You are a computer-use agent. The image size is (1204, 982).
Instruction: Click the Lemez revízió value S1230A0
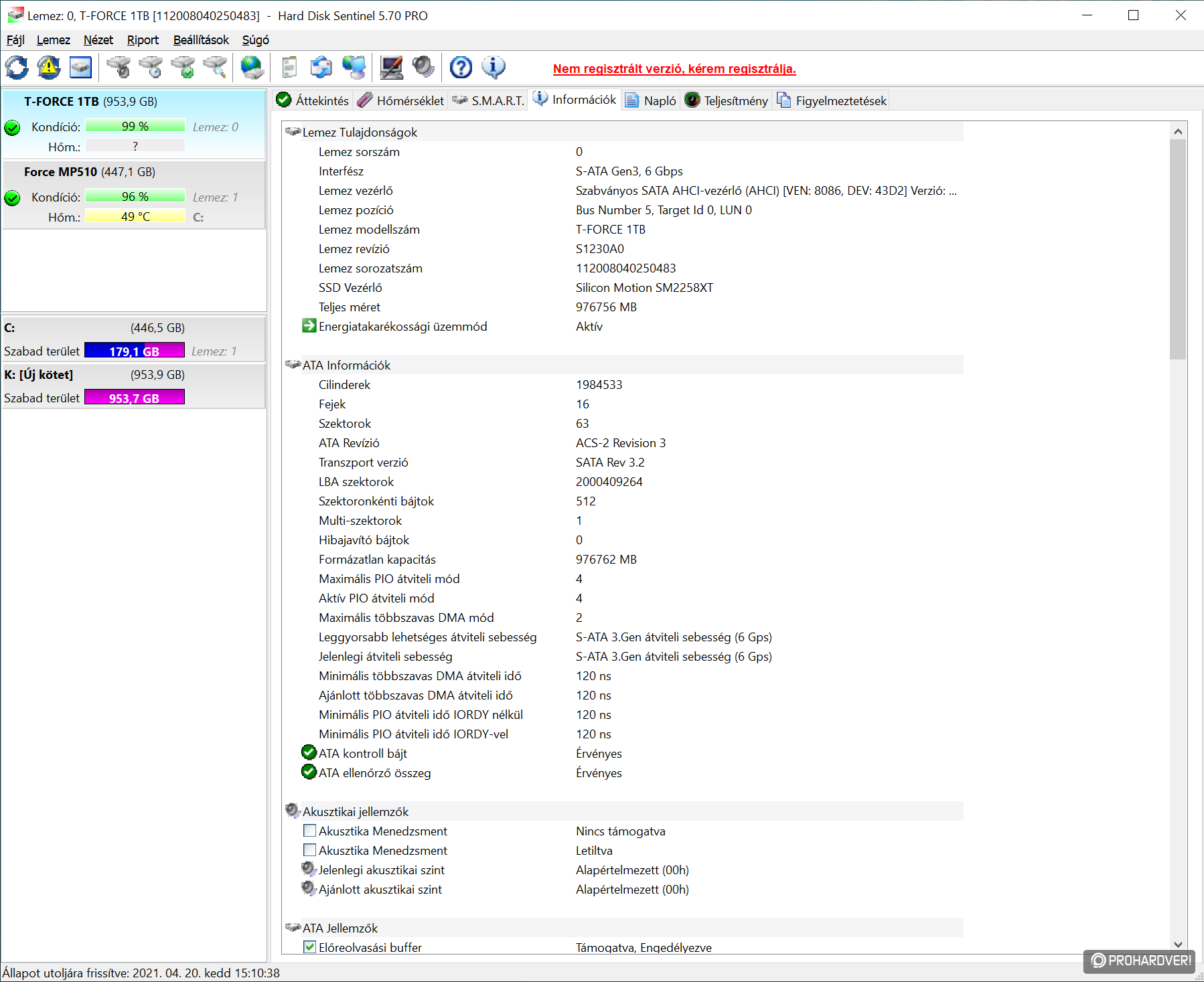pos(599,248)
